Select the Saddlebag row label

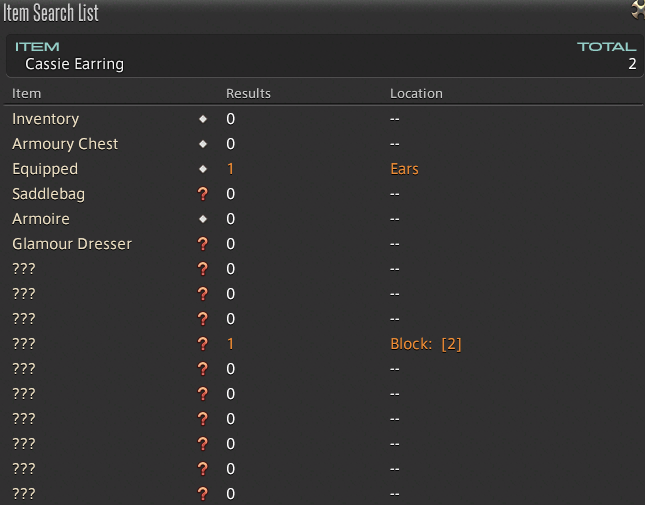click(49, 194)
